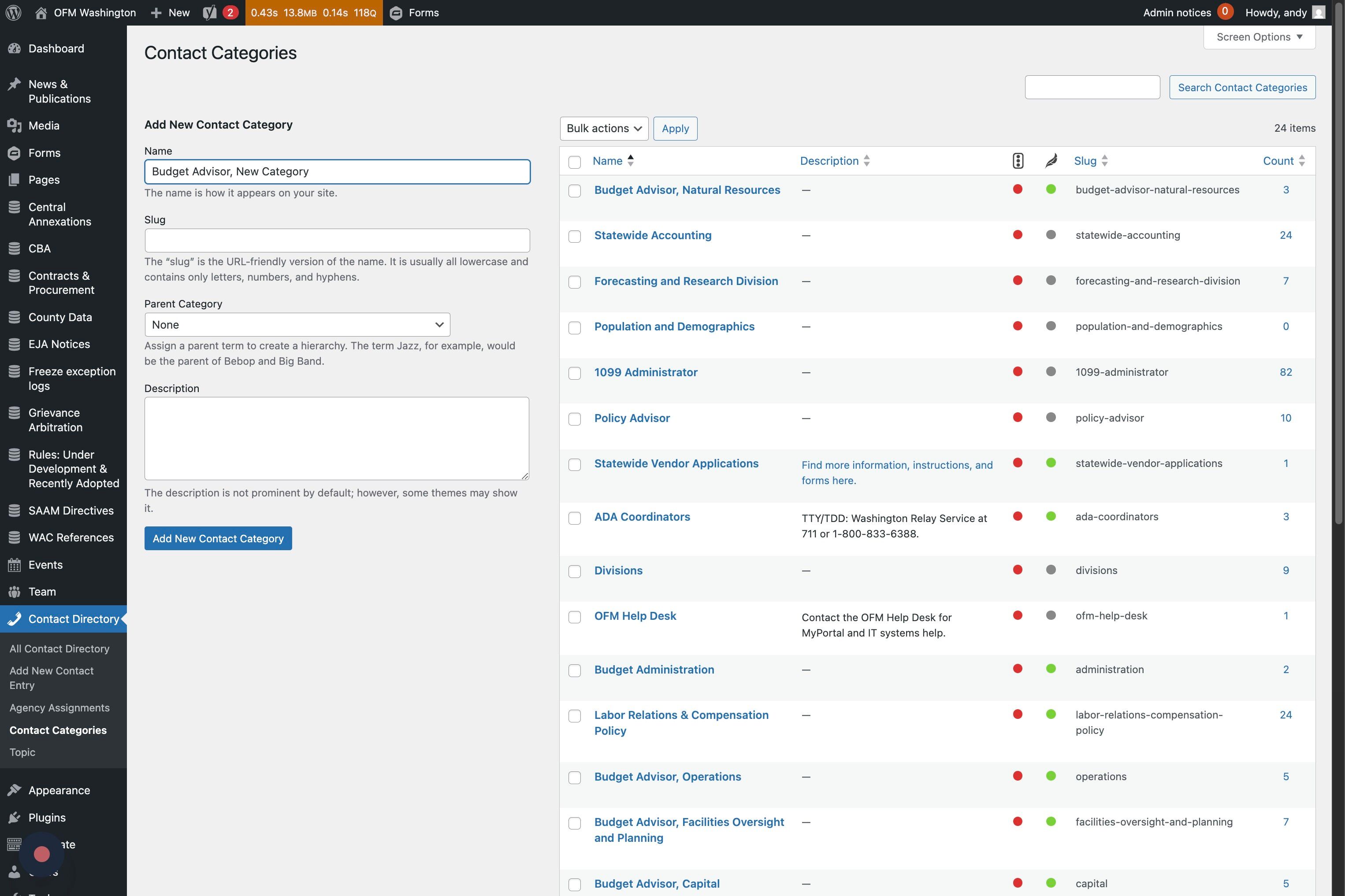Click into the Slug input field

pyautogui.click(x=337, y=241)
